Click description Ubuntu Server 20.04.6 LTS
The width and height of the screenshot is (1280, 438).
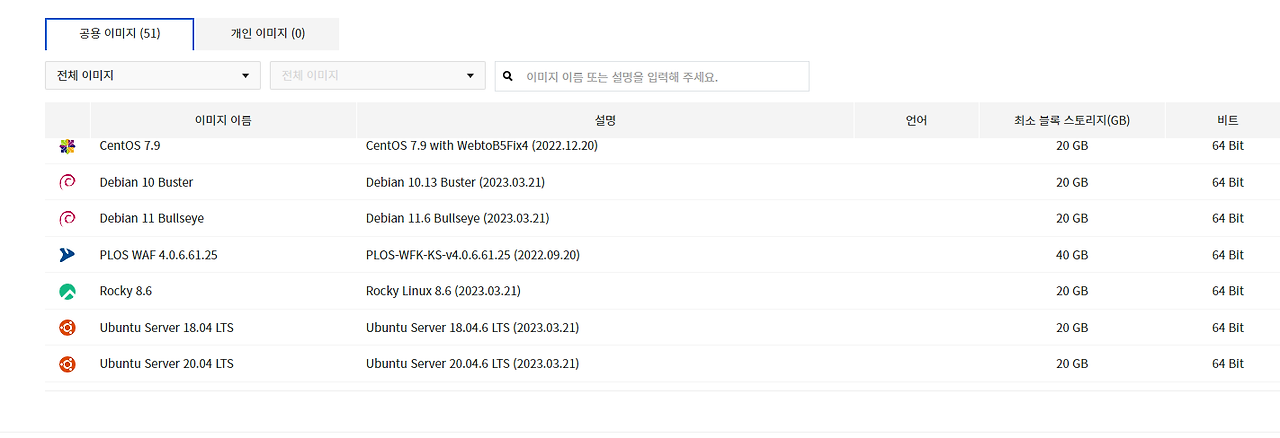point(473,364)
